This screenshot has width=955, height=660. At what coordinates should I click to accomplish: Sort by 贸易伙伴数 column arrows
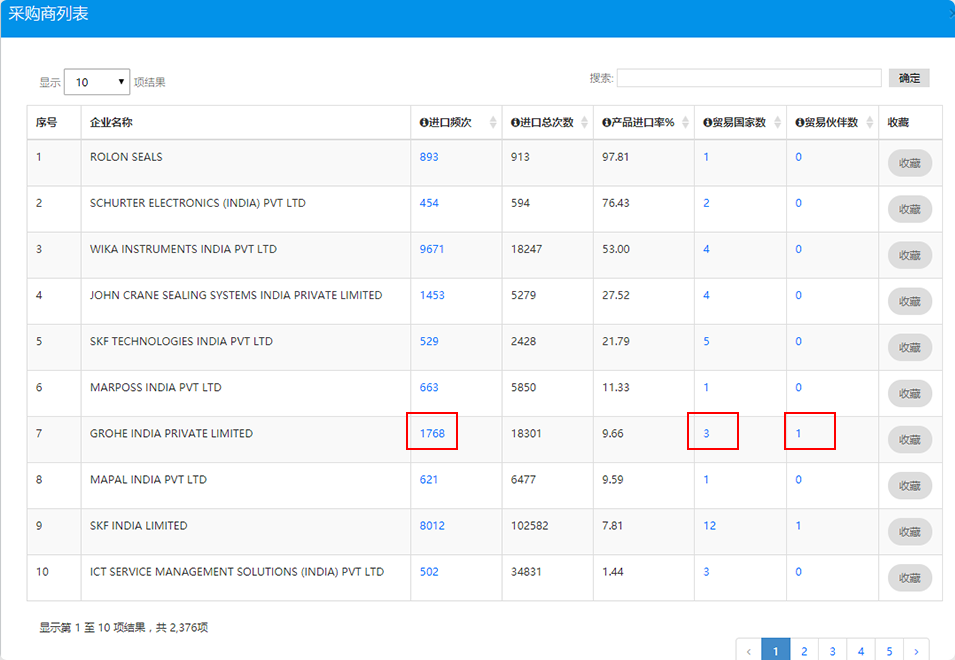(869, 122)
